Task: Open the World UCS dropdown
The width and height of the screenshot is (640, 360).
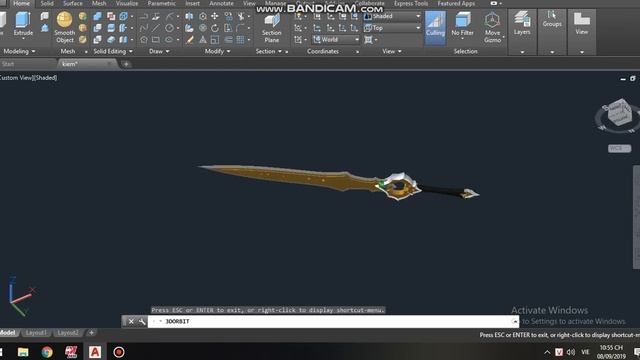Action: 336,40
